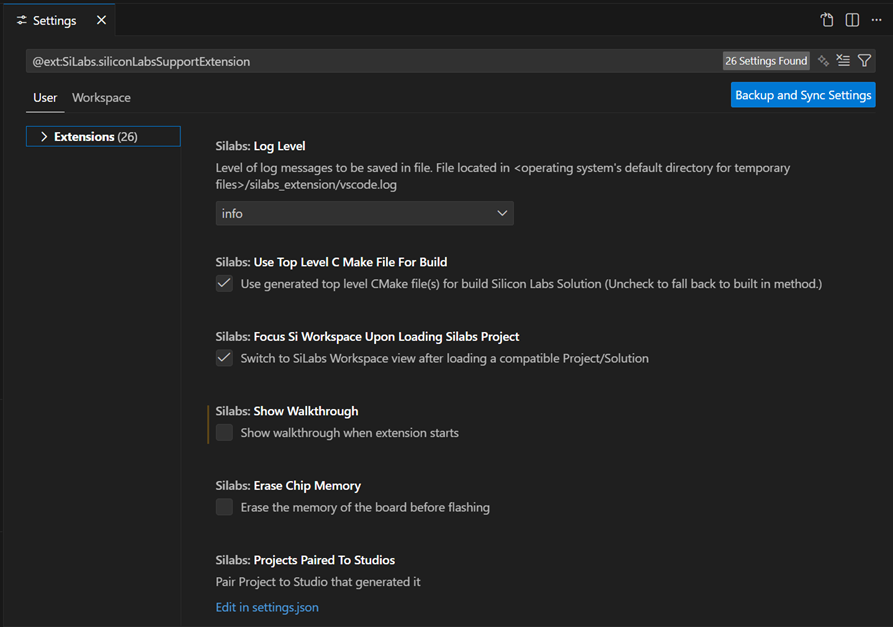Focus the settings search input field

pyautogui.click(x=373, y=61)
